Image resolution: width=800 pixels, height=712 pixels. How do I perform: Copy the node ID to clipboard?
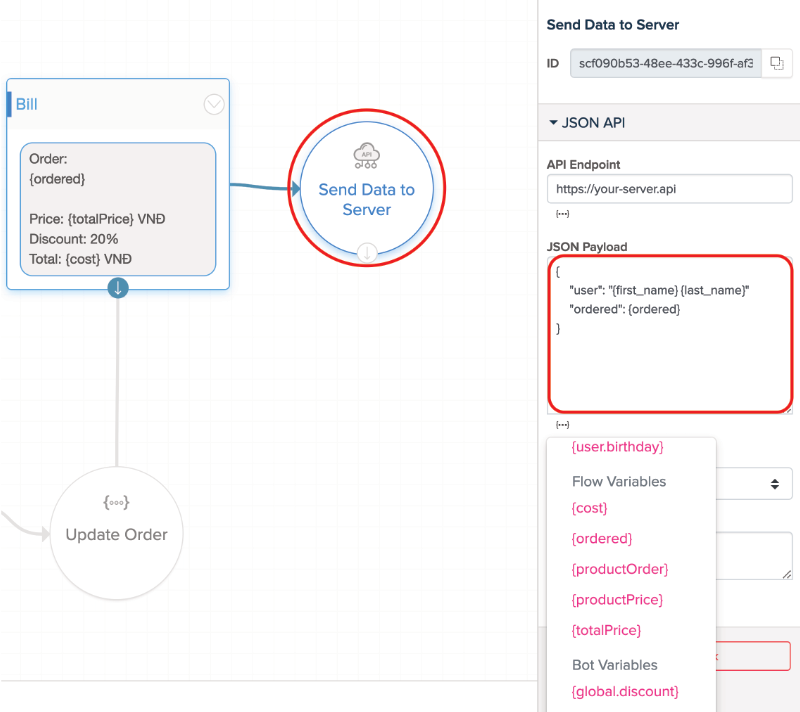click(x=776, y=64)
